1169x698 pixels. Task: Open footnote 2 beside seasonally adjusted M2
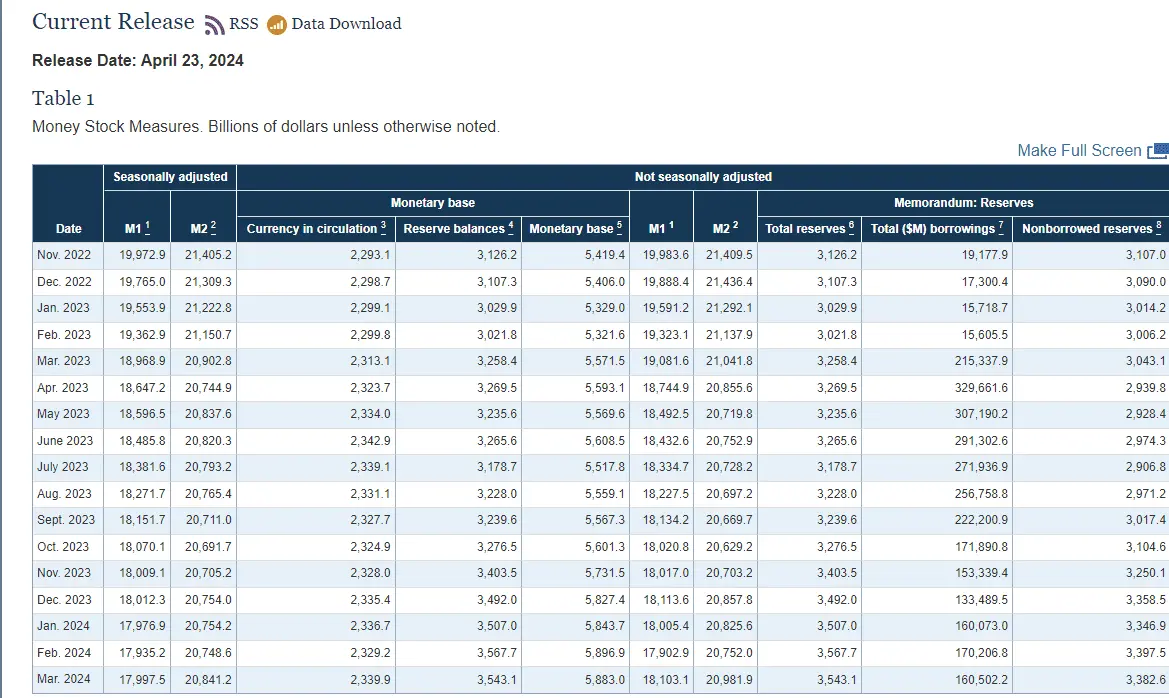tap(213, 227)
